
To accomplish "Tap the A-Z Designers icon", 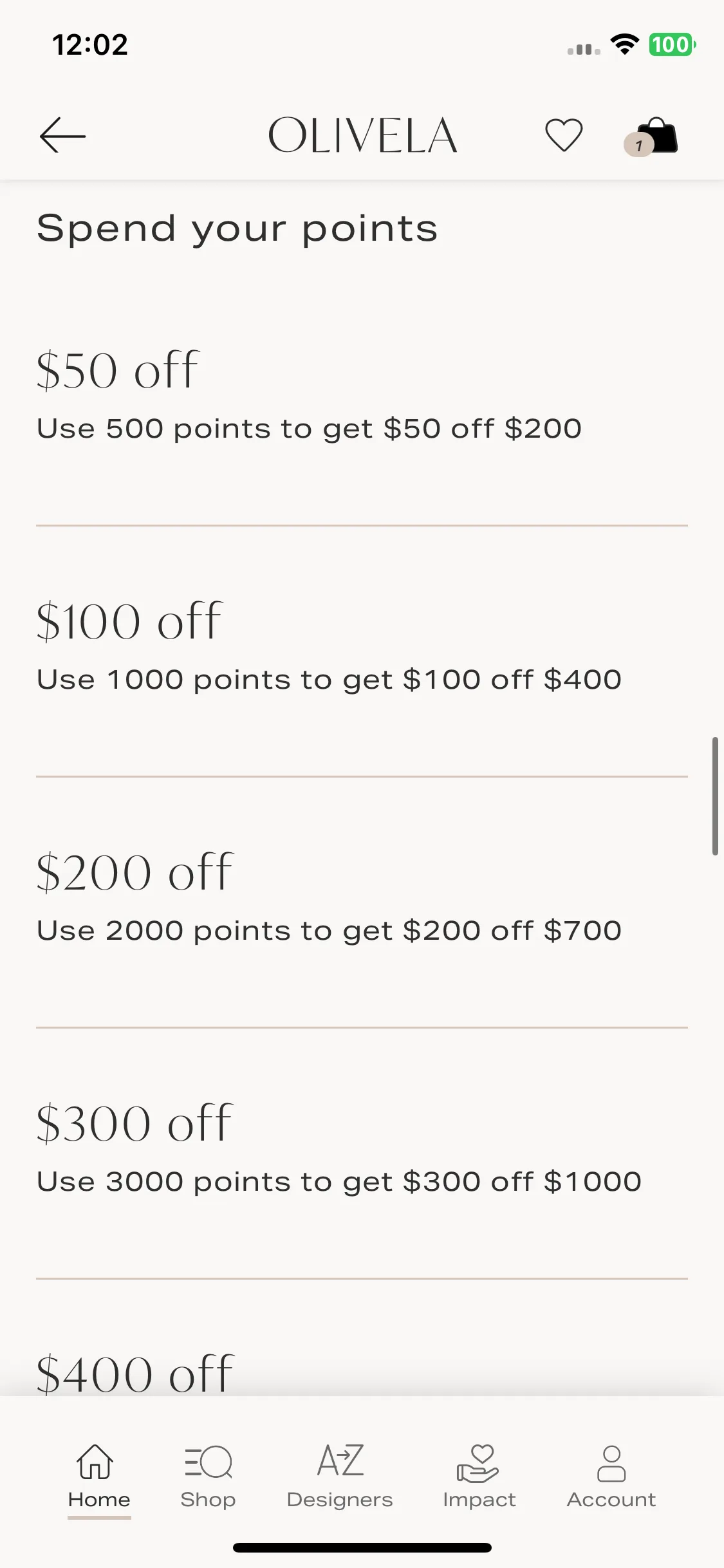I will pos(340,1460).
